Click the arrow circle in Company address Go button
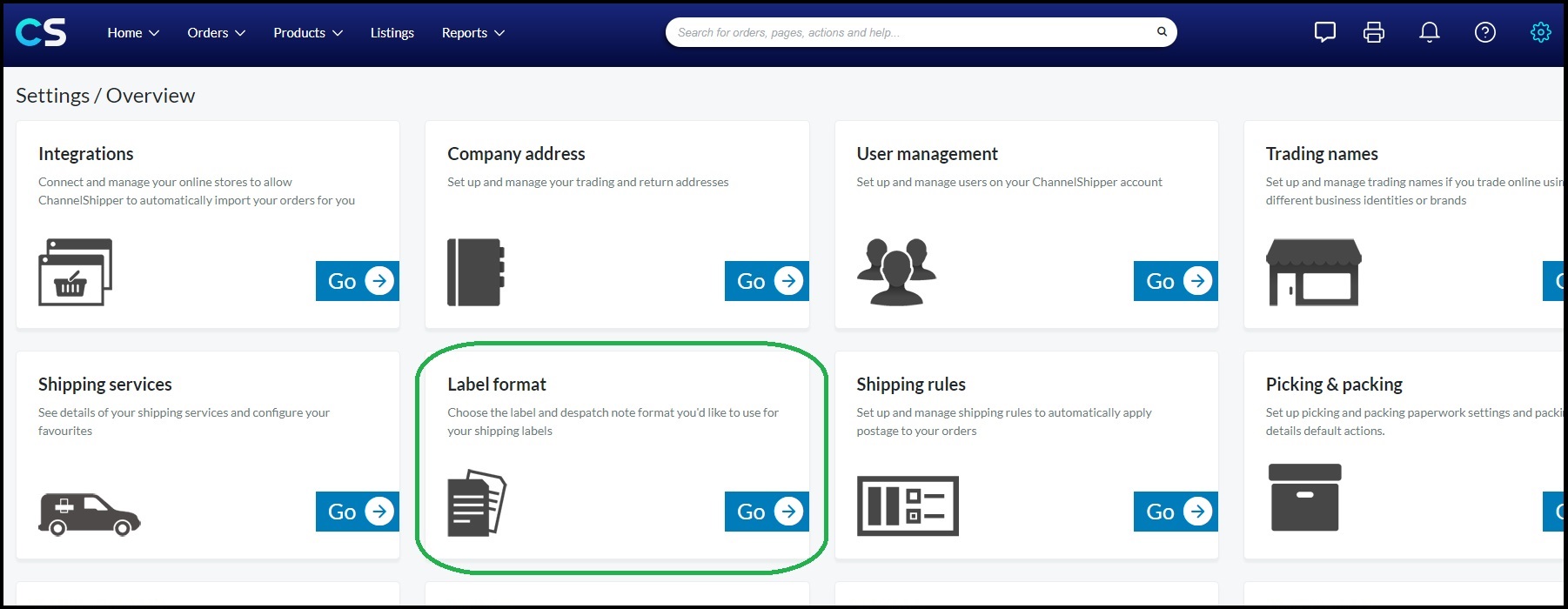This screenshot has height=609, width=1568. [x=788, y=281]
